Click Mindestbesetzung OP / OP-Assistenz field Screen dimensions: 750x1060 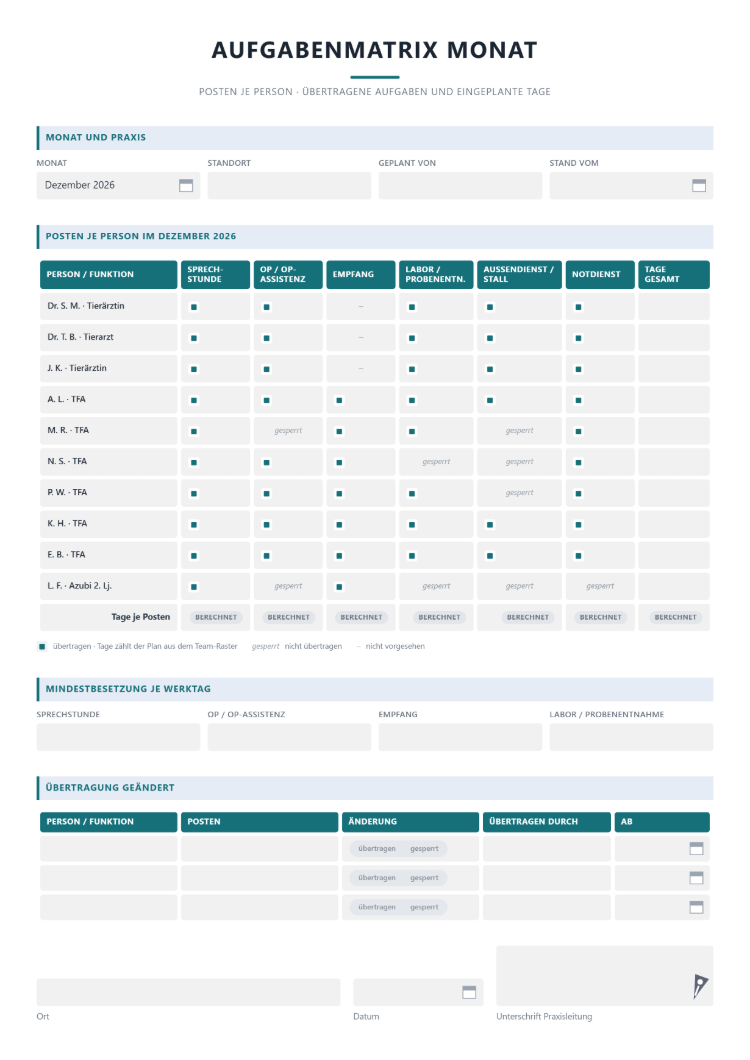[x=289, y=737]
